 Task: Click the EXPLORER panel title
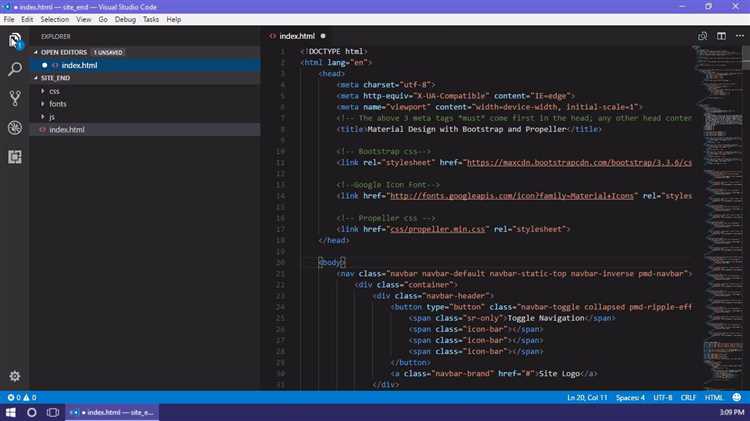tap(55, 36)
